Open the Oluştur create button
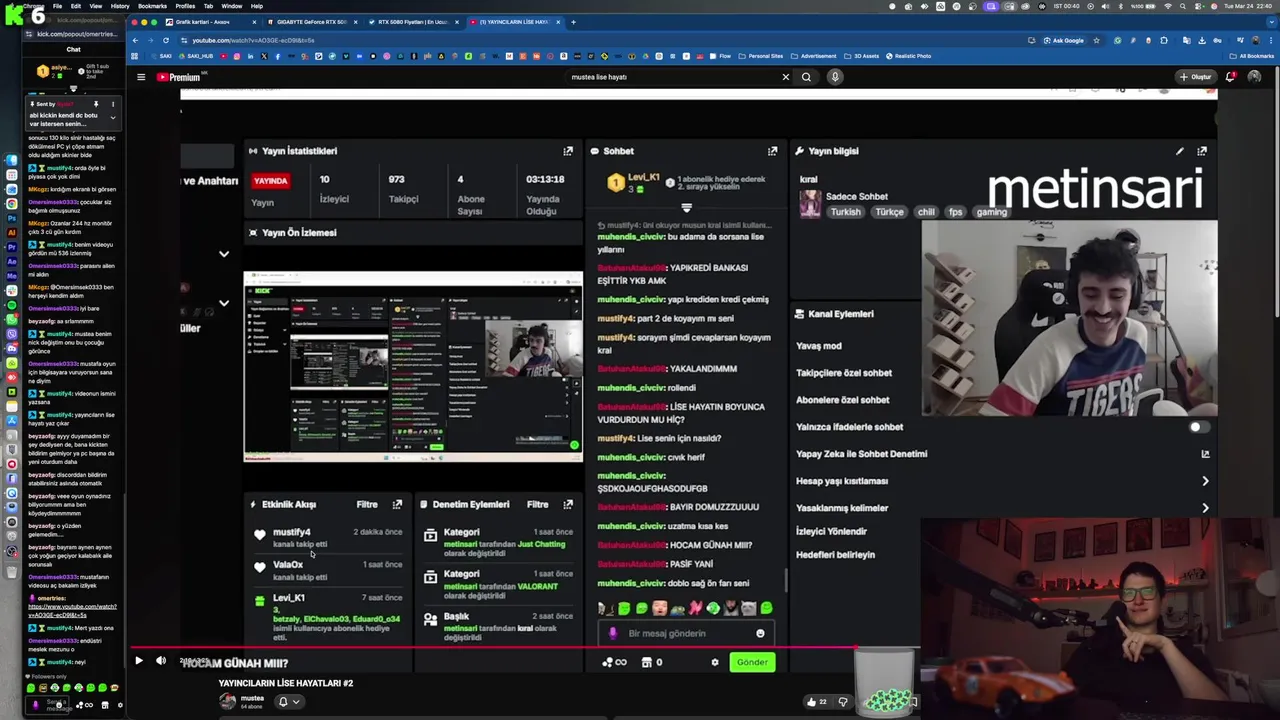Screen dimensions: 1280x720 click(x=1195, y=77)
